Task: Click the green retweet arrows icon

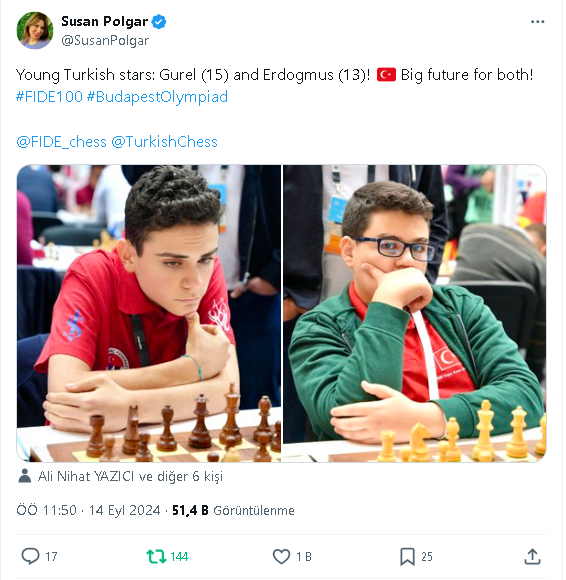Action: pos(156,556)
